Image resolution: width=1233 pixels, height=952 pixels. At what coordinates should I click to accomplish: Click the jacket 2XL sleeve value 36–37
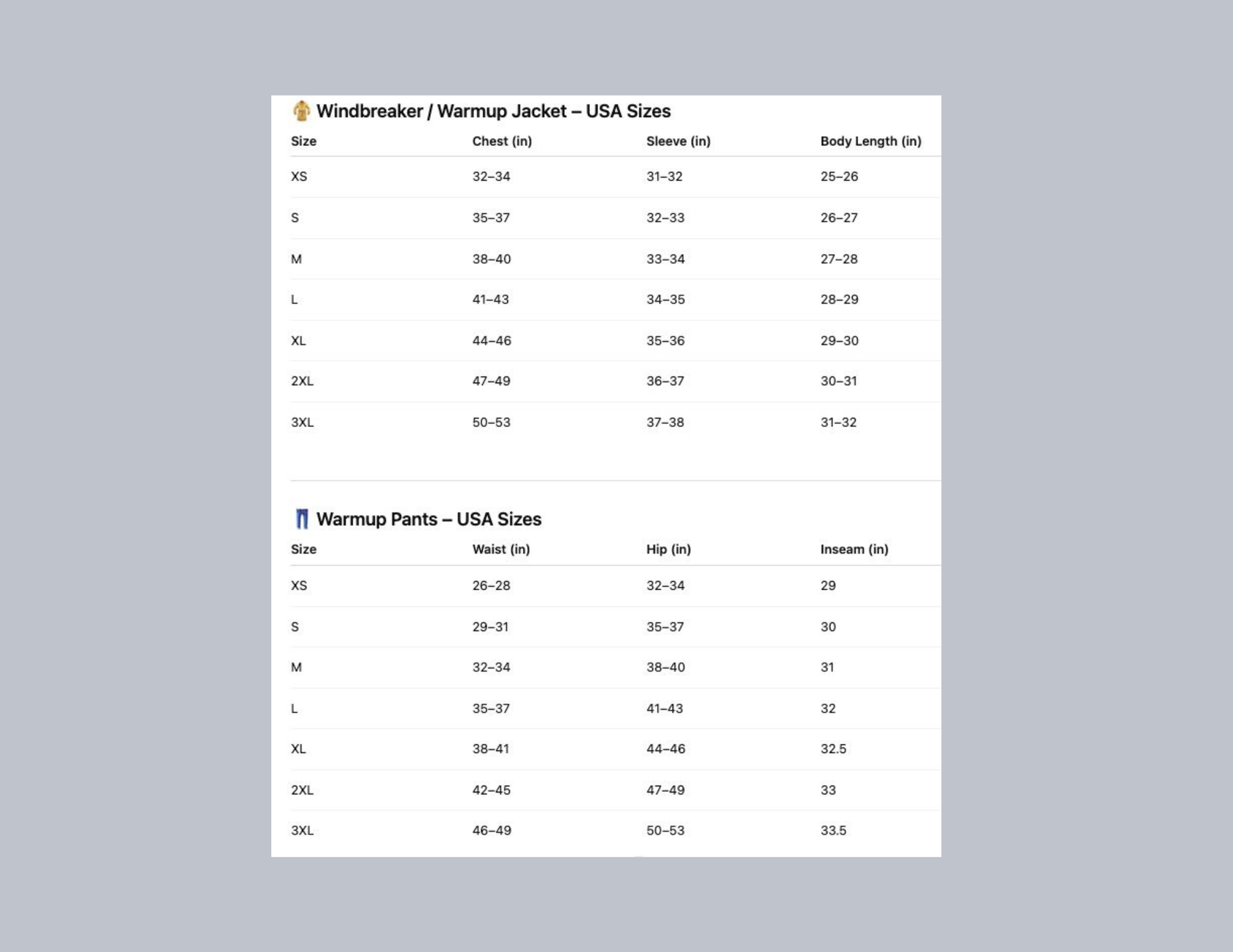665,381
